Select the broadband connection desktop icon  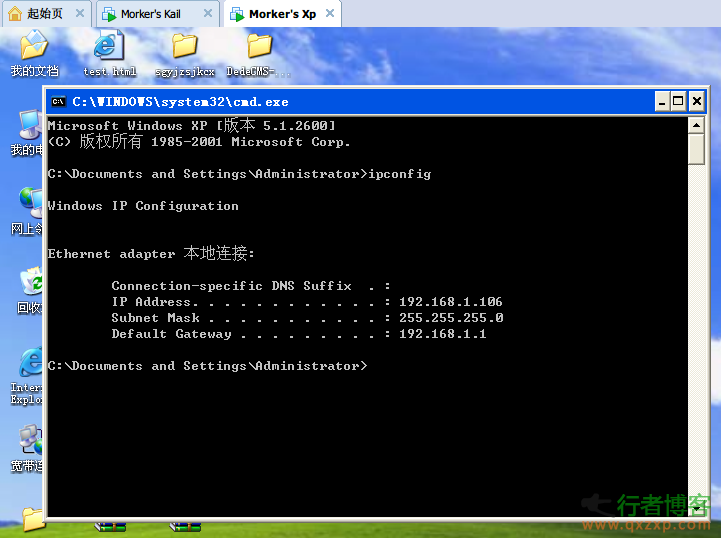(28, 448)
